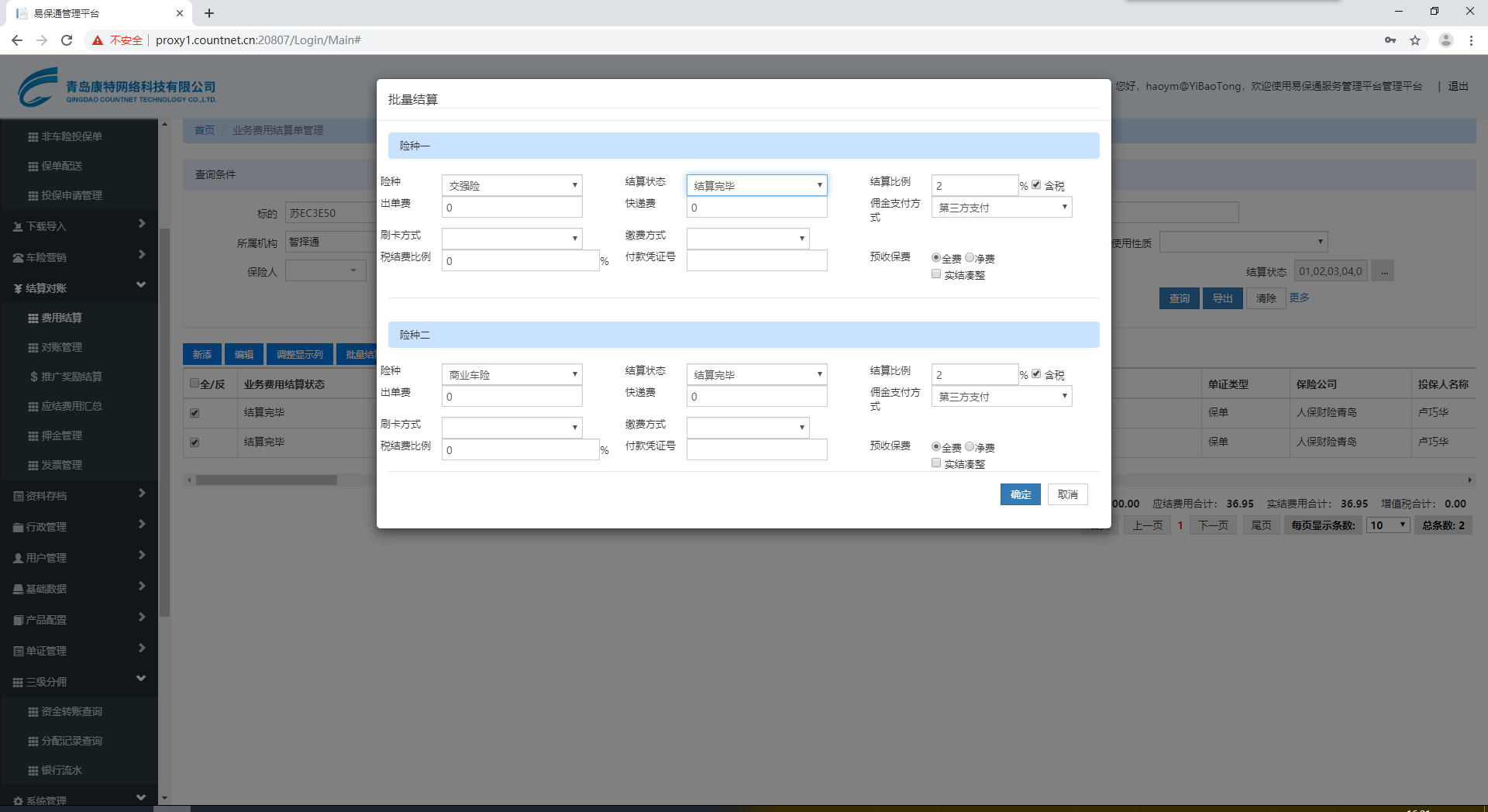Click the 退出 logout link

(x=1459, y=86)
